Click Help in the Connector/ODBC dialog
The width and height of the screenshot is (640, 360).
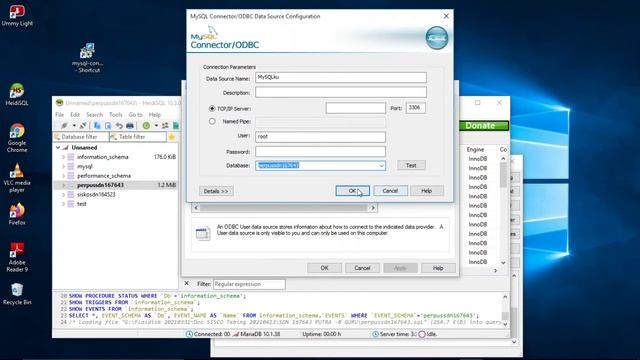pos(427,191)
